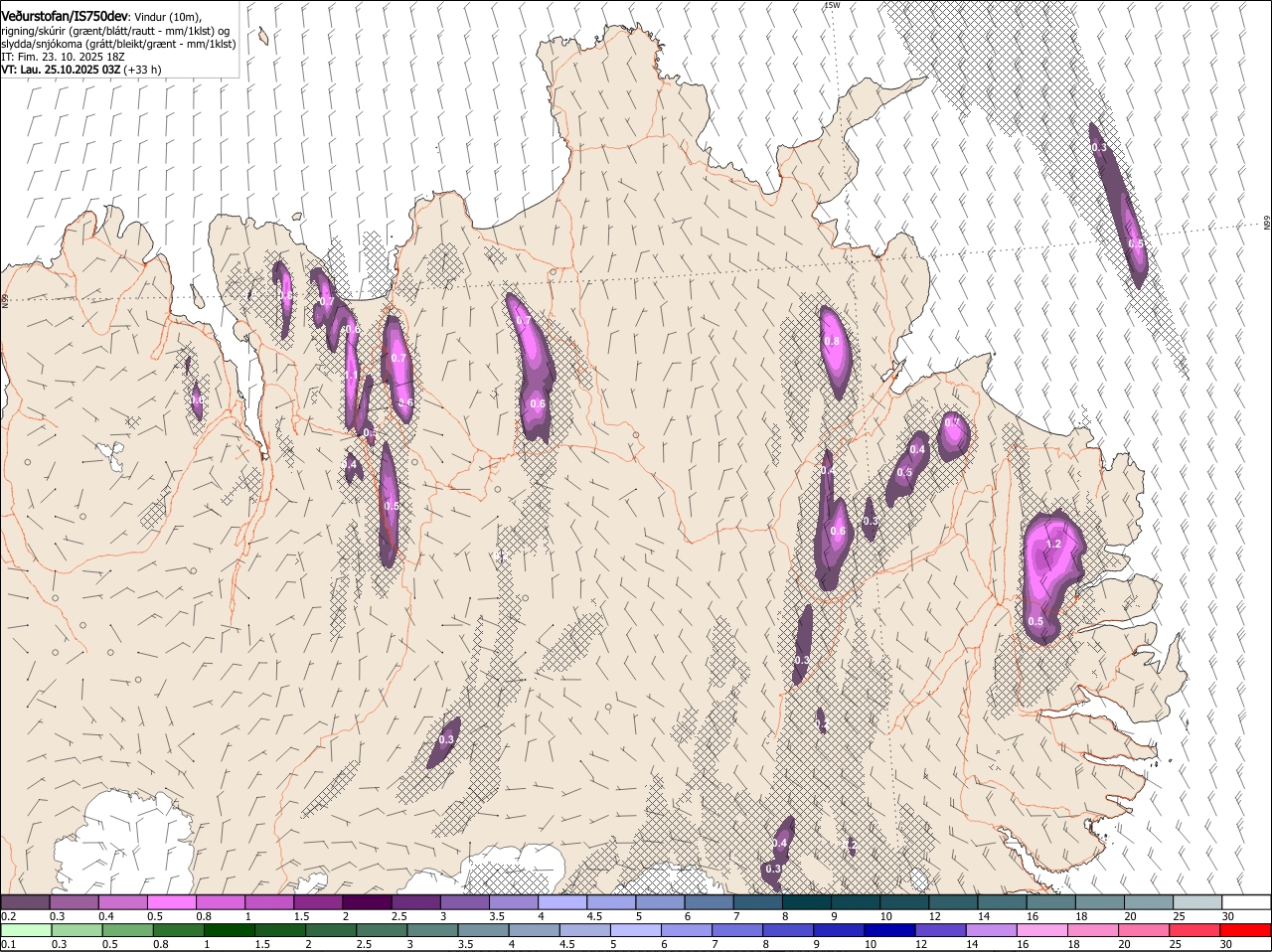Pick the 7 periwinkle swatch in the lower rain scale
This screenshot has width=1272, height=952.
pyautogui.click(x=736, y=930)
